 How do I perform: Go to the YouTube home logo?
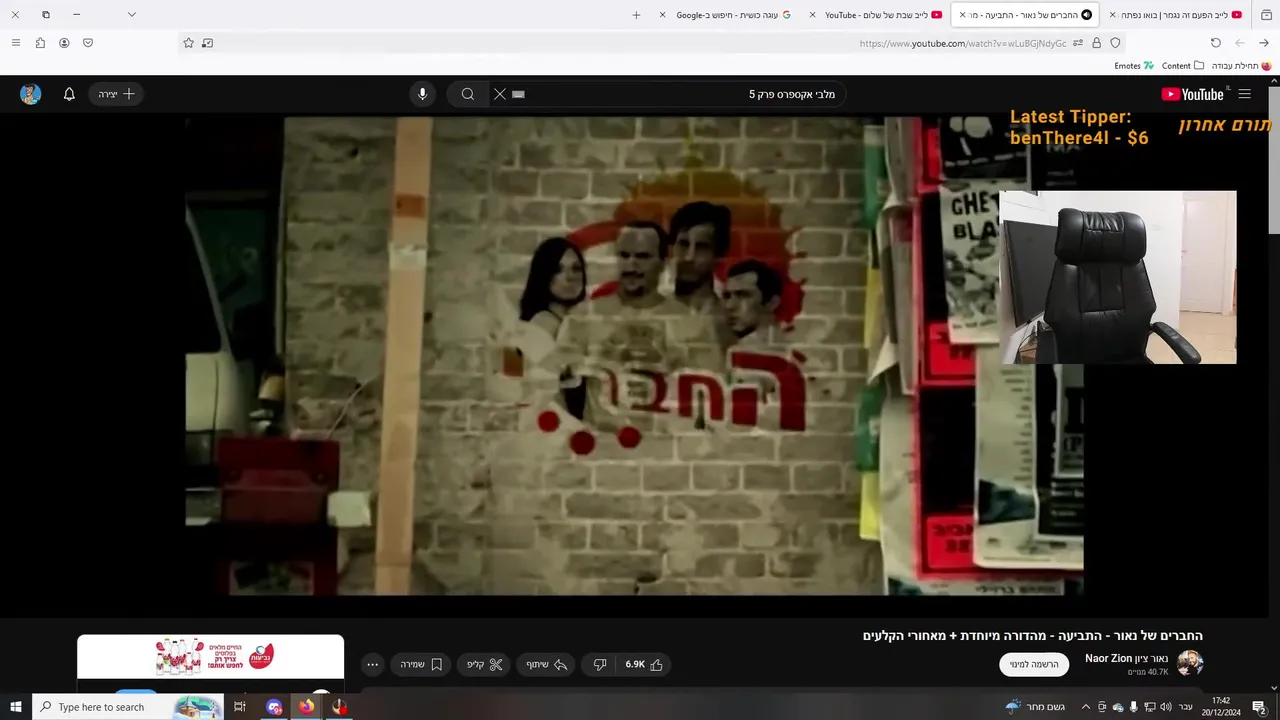[x=1193, y=94]
